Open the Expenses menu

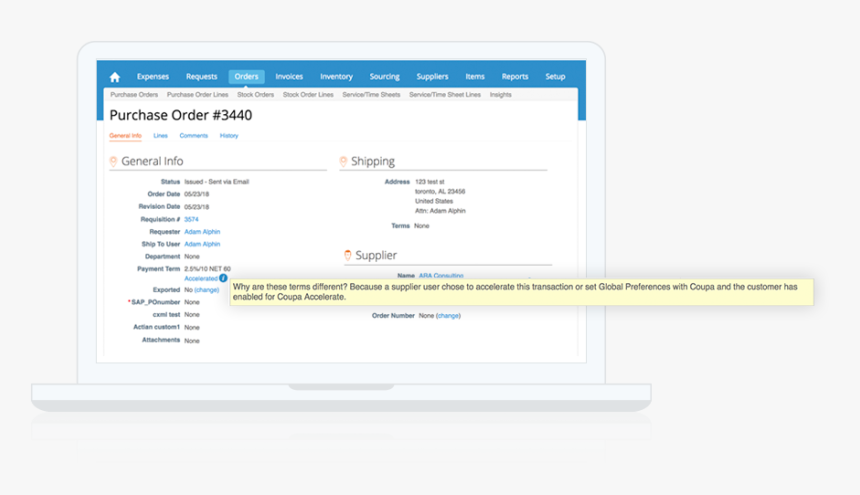153,77
